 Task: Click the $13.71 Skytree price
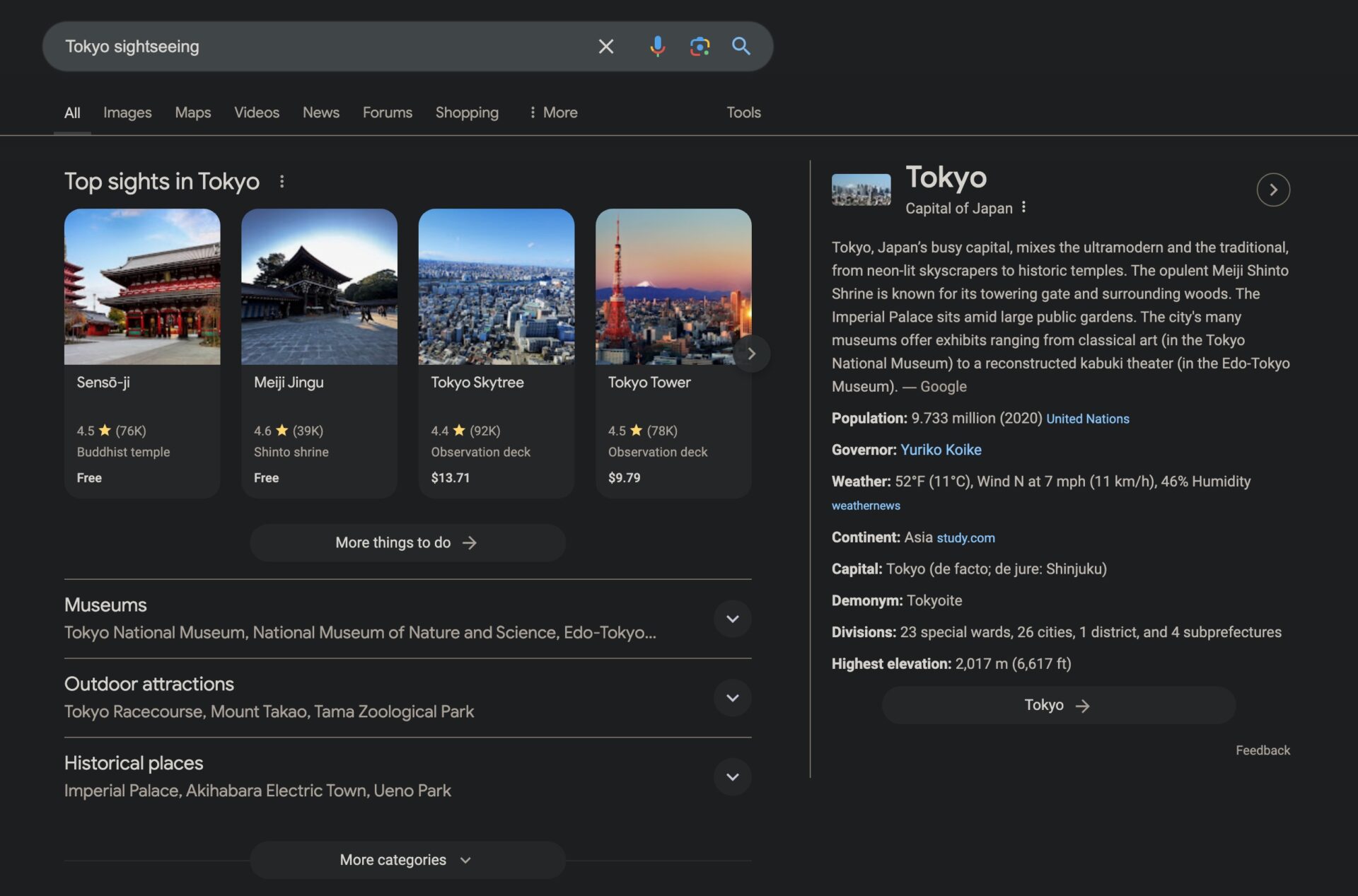450,478
